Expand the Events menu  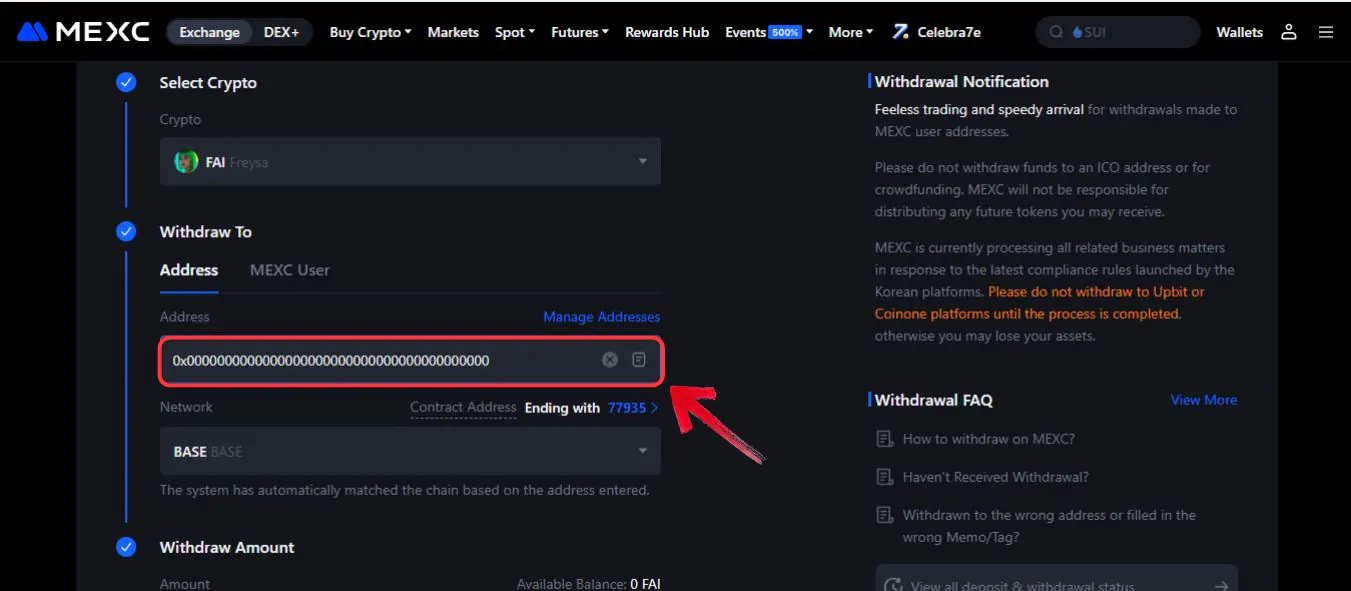point(769,32)
